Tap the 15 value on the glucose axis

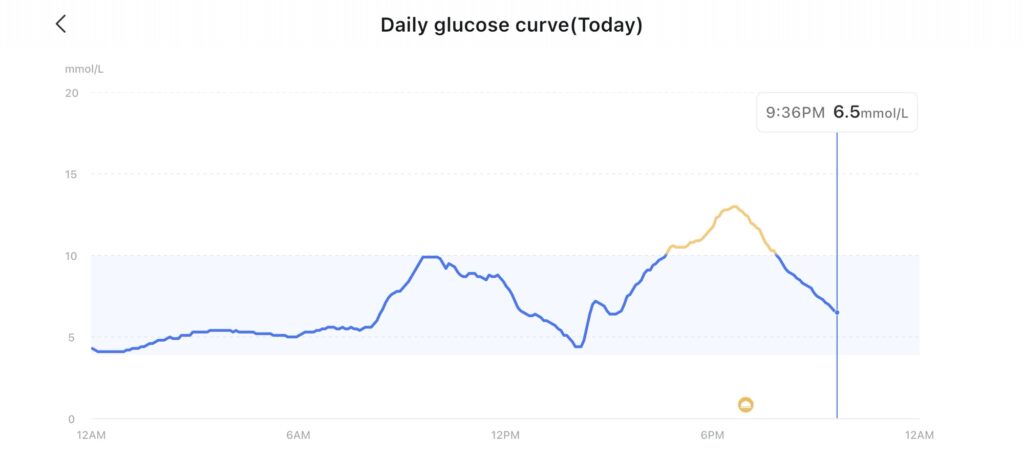(71, 174)
